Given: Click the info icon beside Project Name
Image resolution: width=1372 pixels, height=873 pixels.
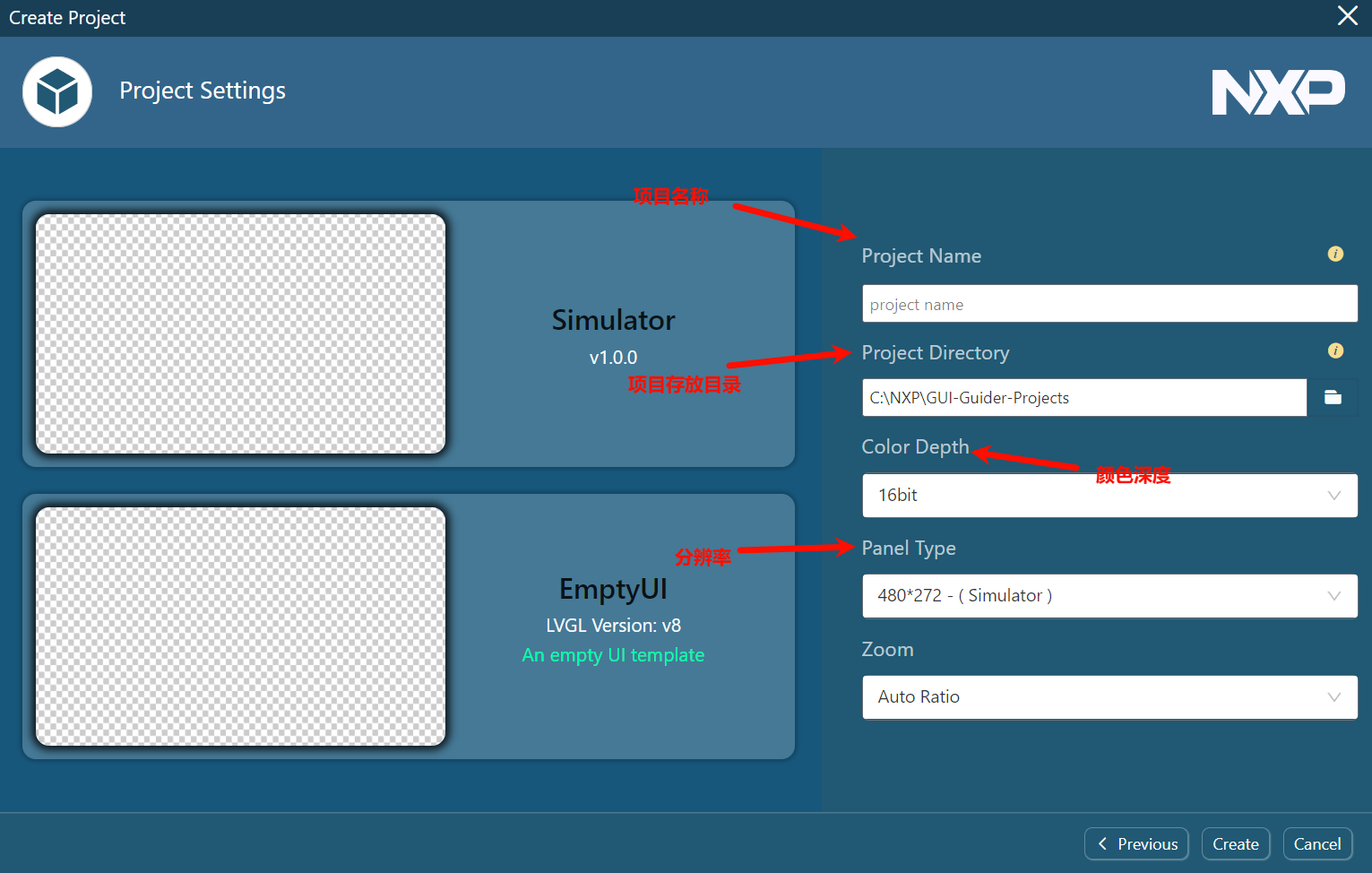Looking at the screenshot, I should pyautogui.click(x=1334, y=255).
